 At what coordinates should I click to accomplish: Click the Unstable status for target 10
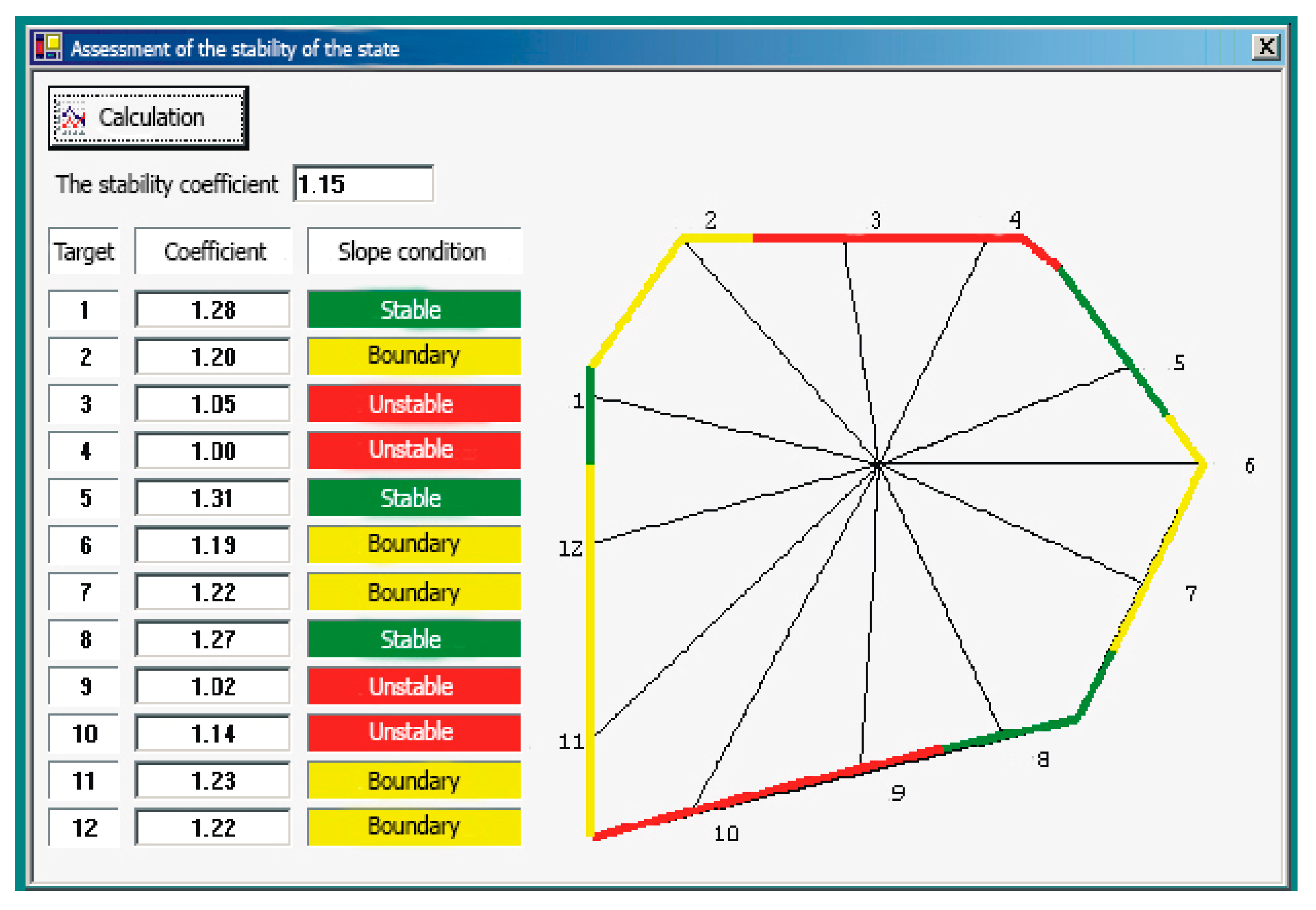click(413, 733)
